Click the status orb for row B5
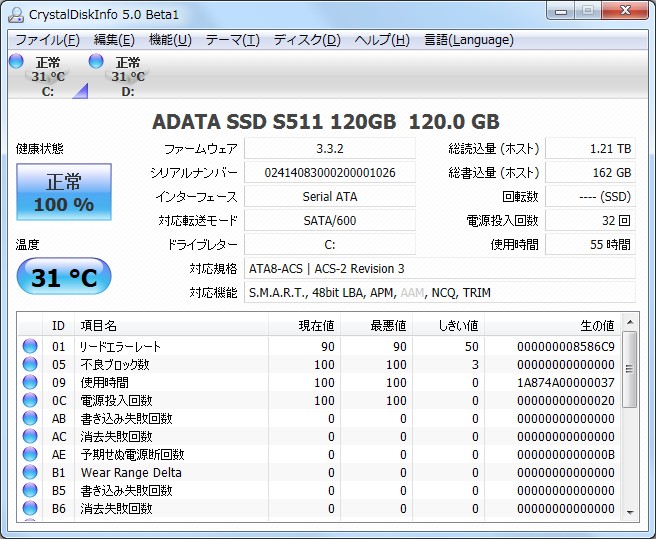 click(x=30, y=490)
